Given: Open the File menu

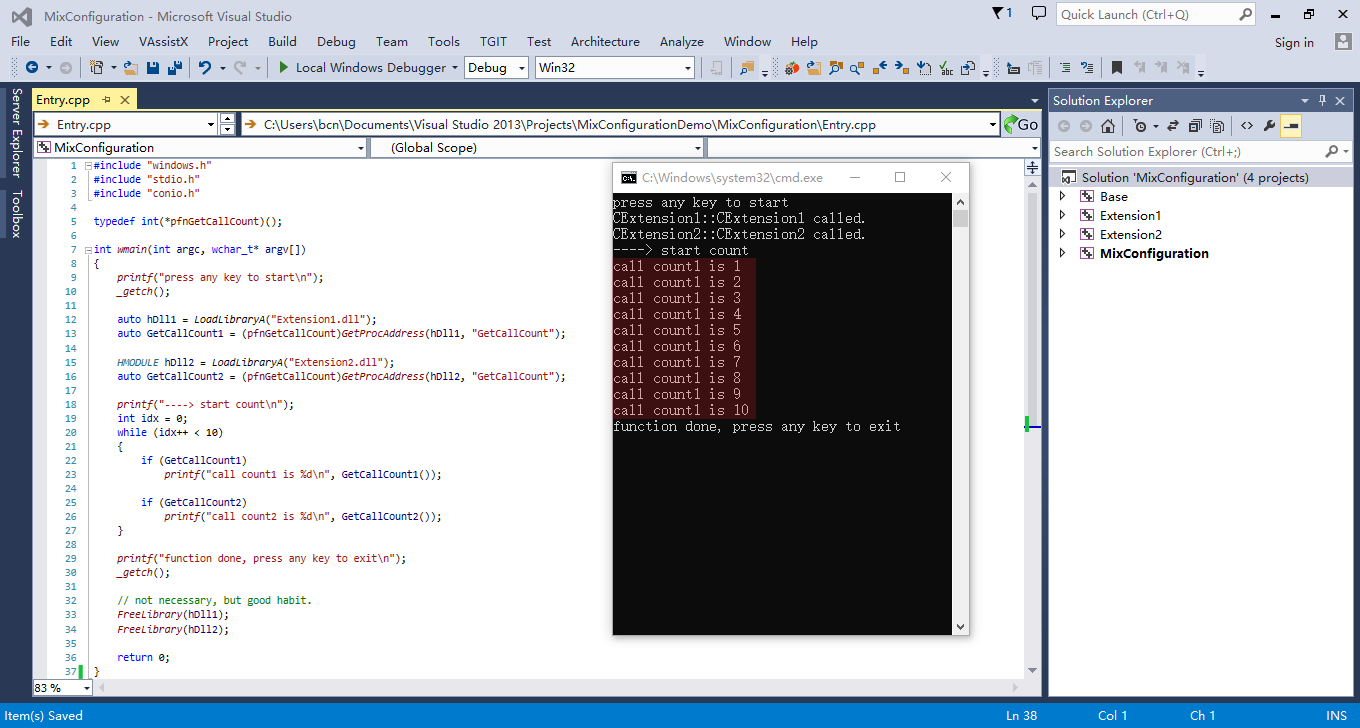Looking at the screenshot, I should pyautogui.click(x=20, y=42).
